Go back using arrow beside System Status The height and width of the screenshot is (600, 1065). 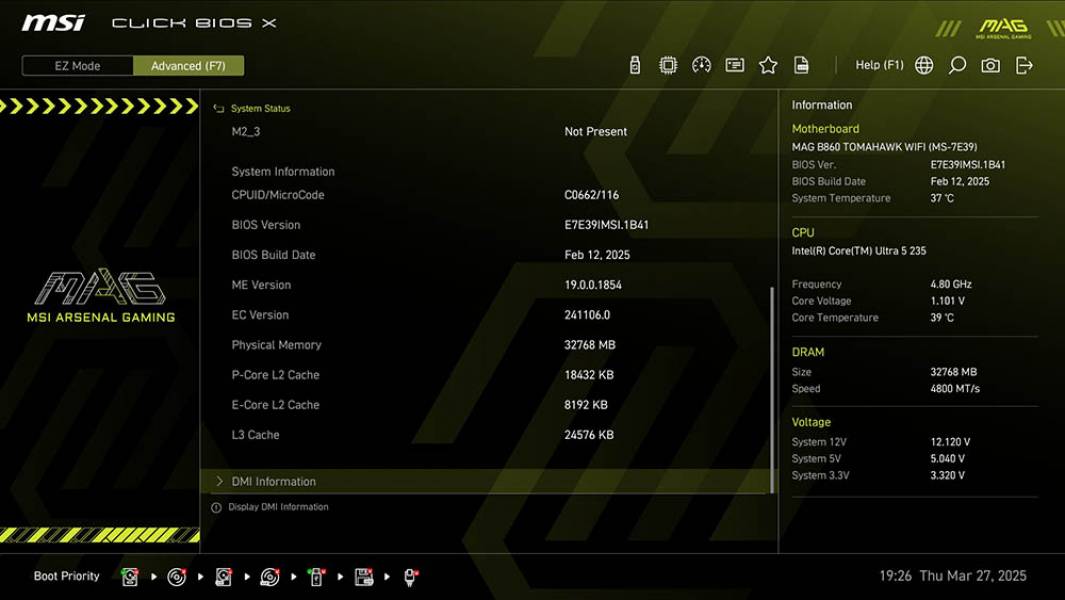tap(218, 109)
